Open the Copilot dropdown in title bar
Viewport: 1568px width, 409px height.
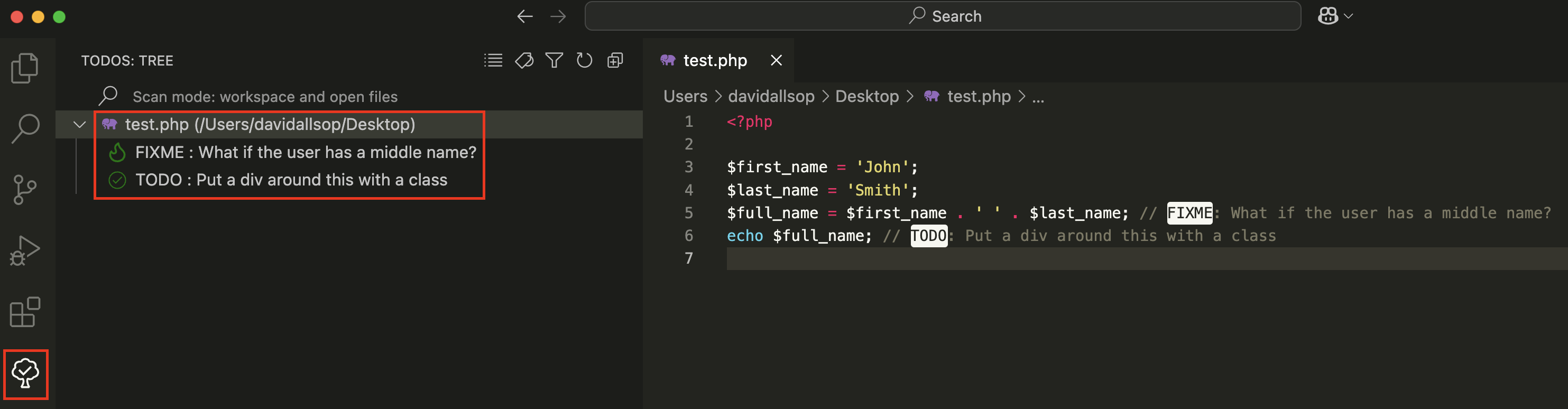[1335, 16]
